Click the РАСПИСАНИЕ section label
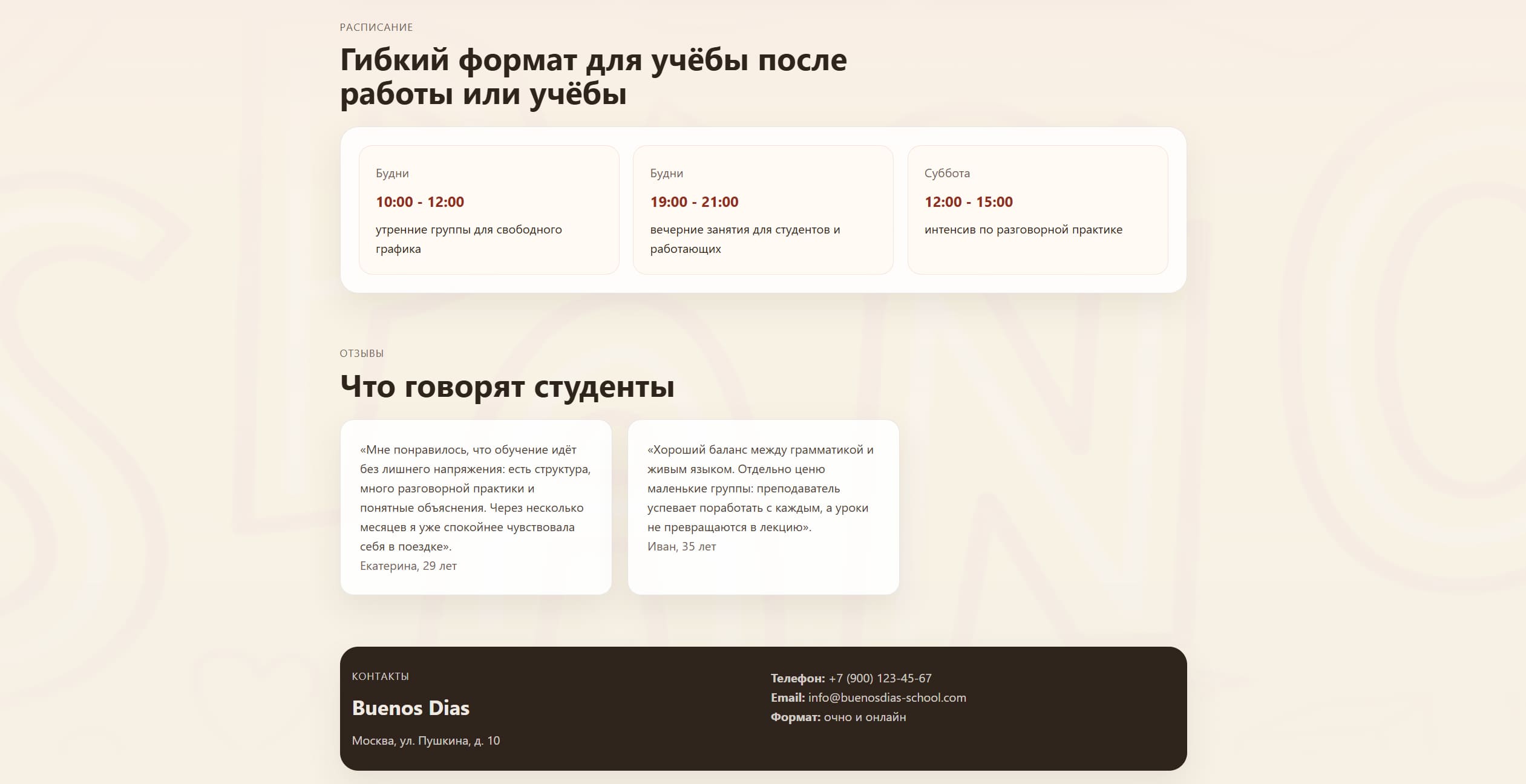Screen dimensions: 1526x784 pyautogui.click(x=376, y=27)
